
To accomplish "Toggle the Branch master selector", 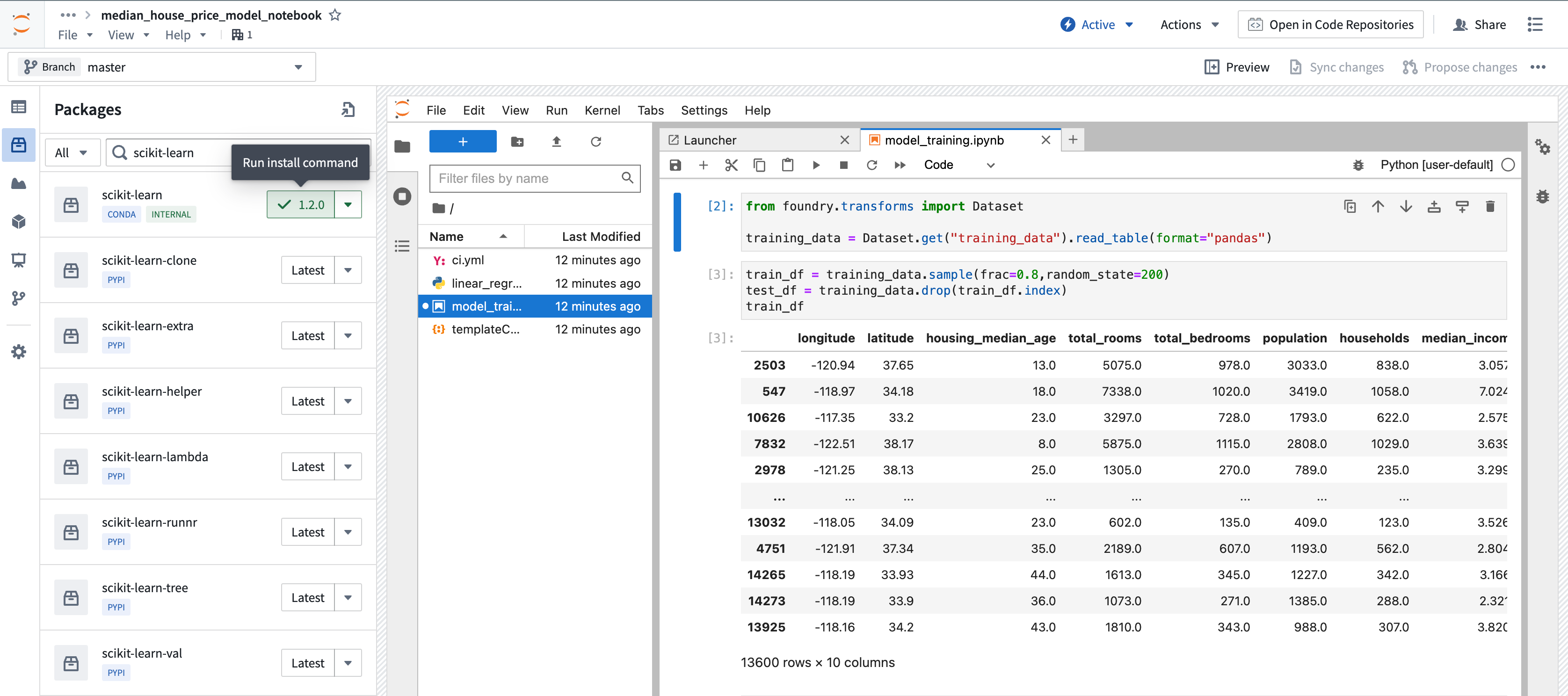I will pyautogui.click(x=298, y=67).
